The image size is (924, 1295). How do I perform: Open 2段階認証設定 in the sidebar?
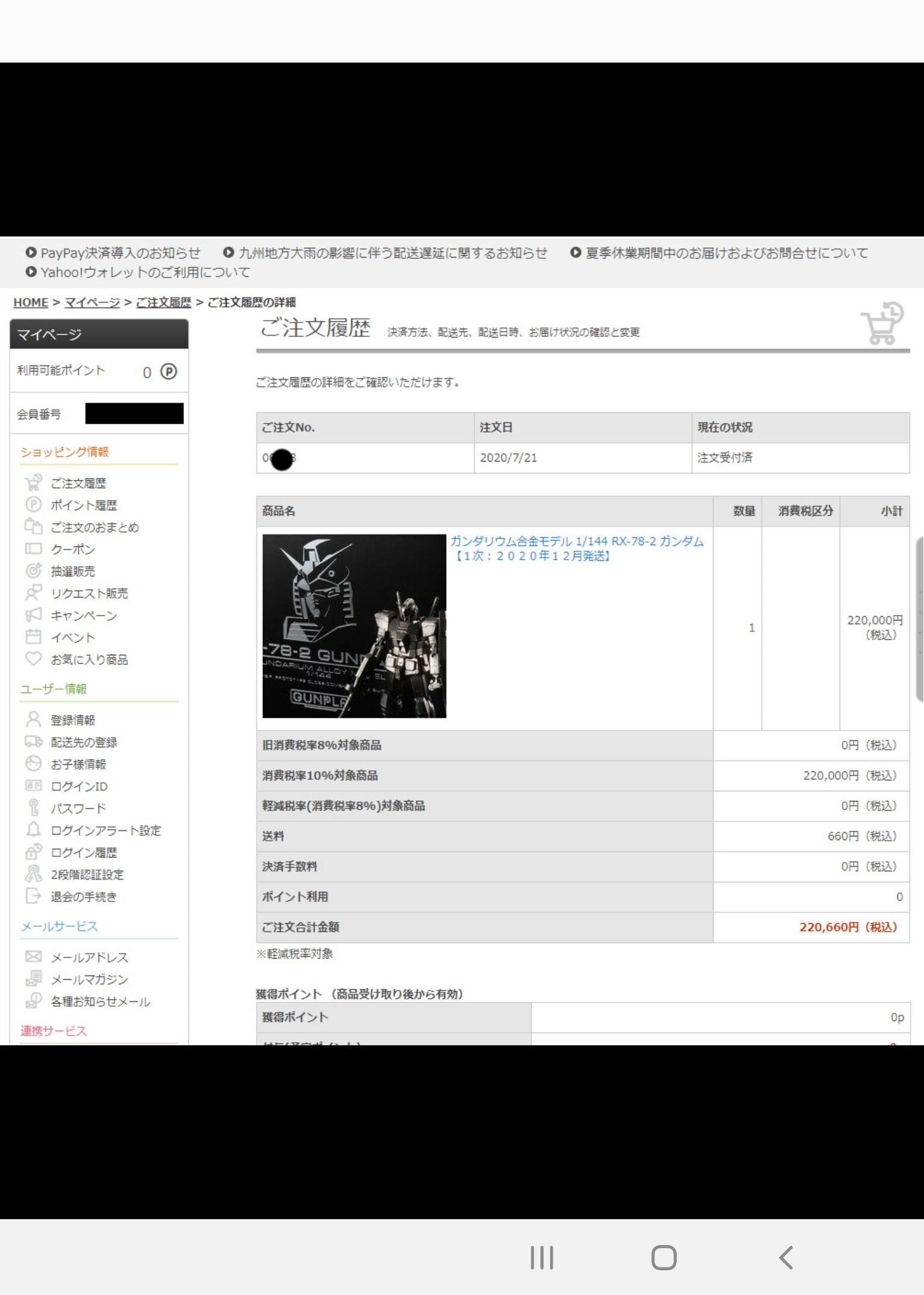87,874
